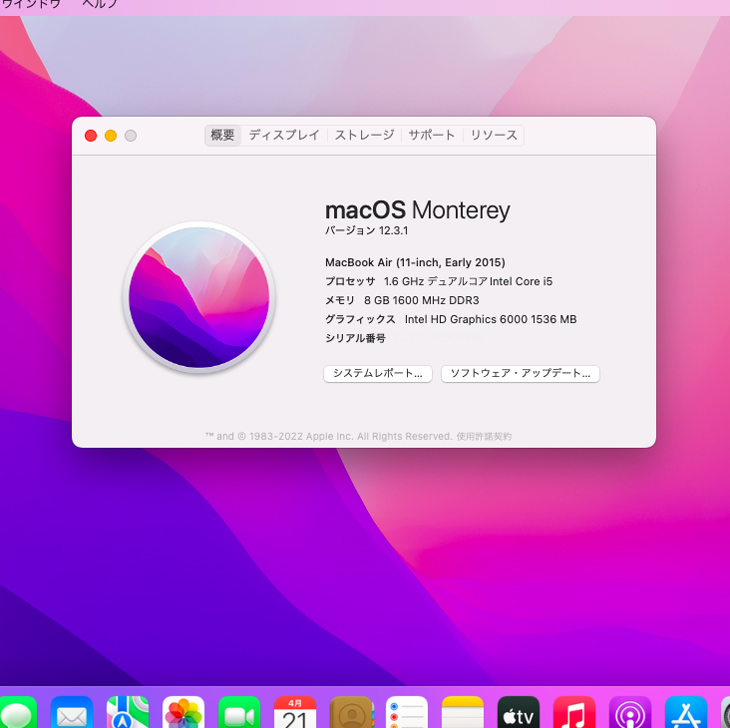Click the MacBook Air (11-inch, Early 2015) text
The height and width of the screenshot is (728, 730).
tap(415, 263)
